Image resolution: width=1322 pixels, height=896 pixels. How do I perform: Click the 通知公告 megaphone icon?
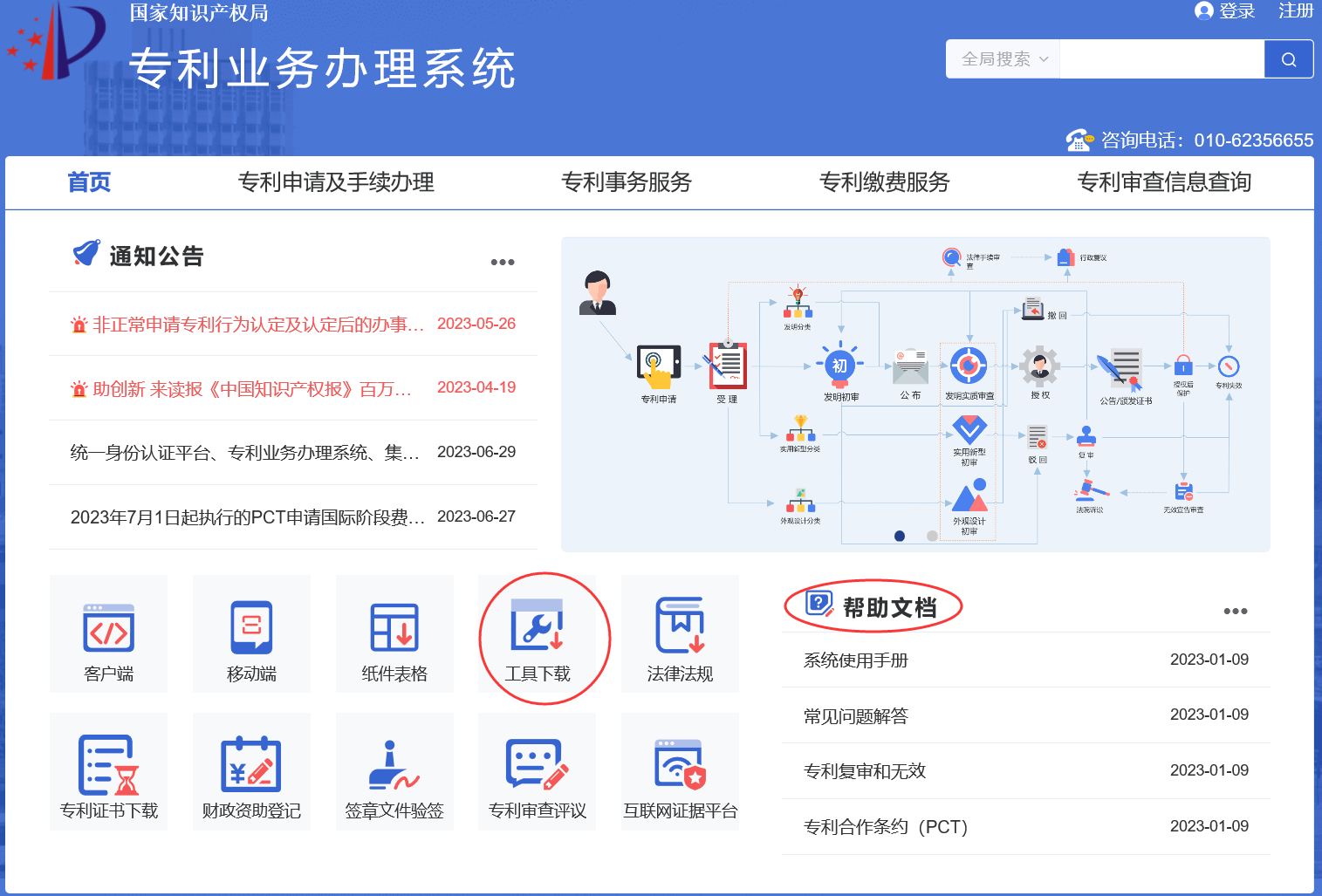(86, 253)
